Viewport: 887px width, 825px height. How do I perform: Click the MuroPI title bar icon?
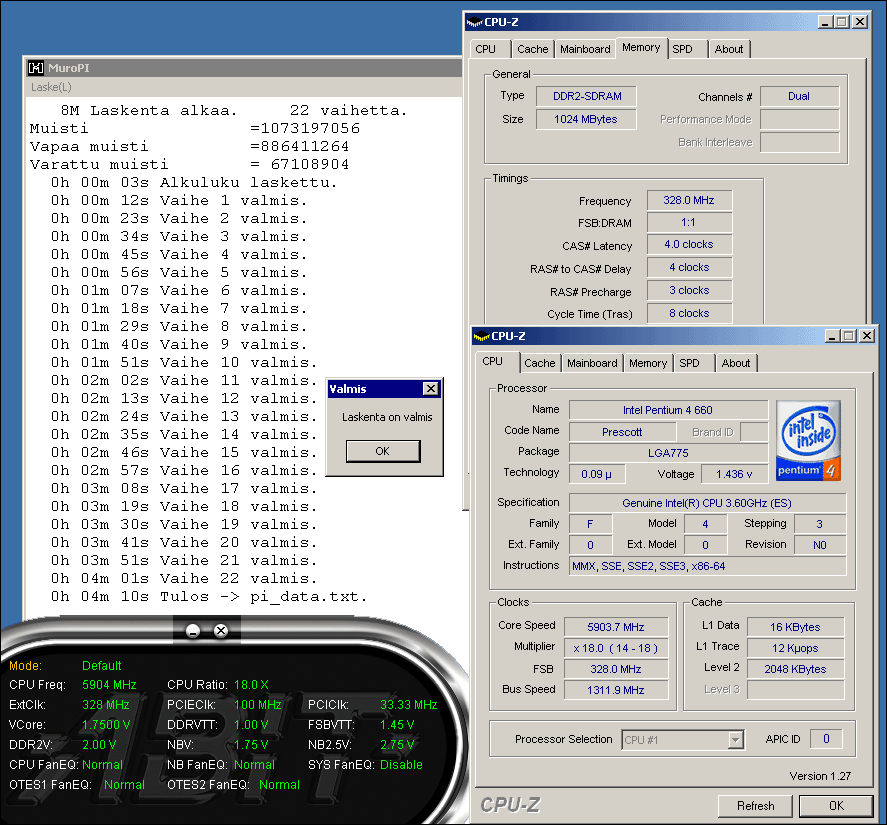point(36,68)
